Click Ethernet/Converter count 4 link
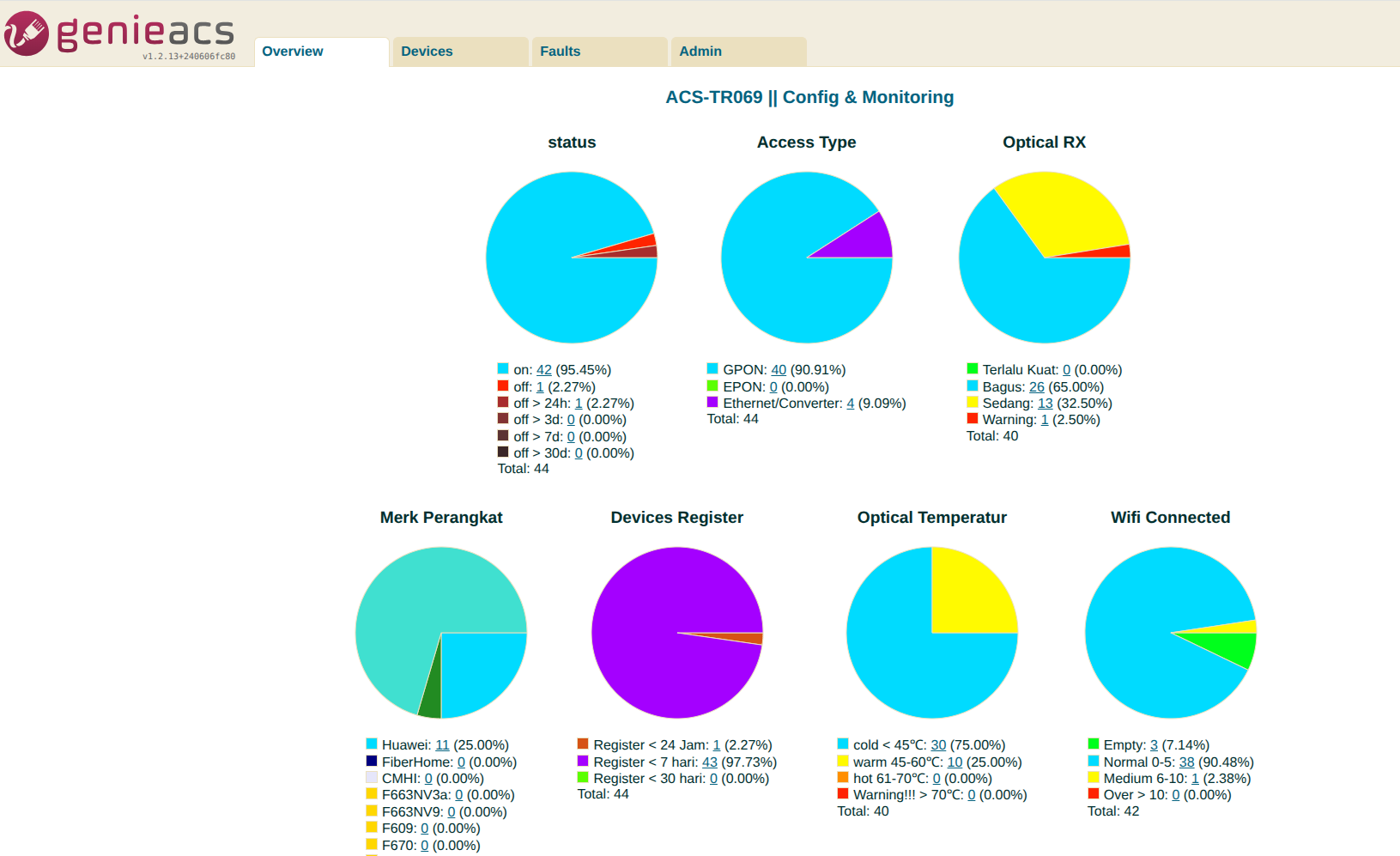Screen dimensions: 1400x856 (x=850, y=404)
